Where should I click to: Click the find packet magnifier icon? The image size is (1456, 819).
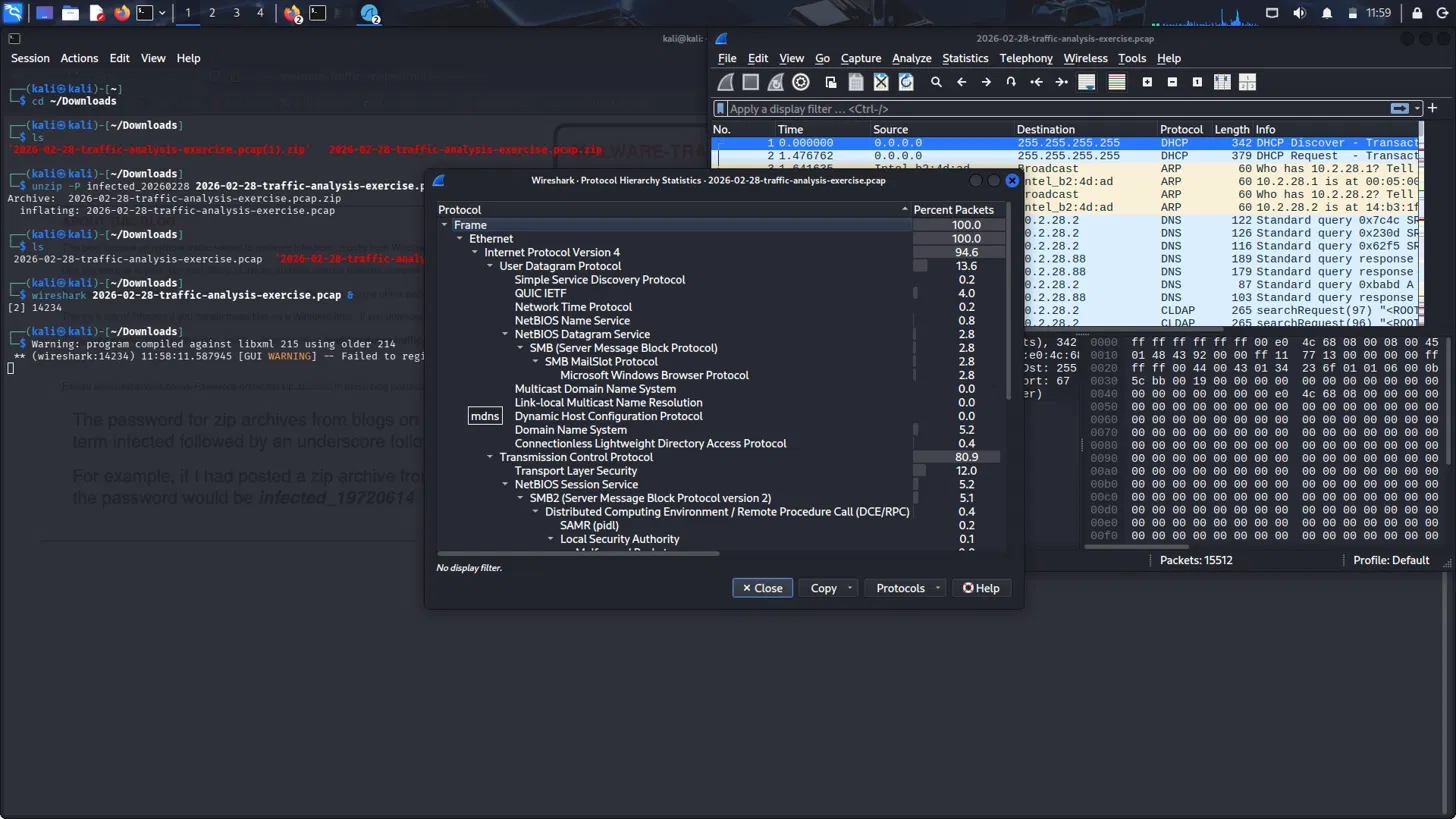point(936,82)
